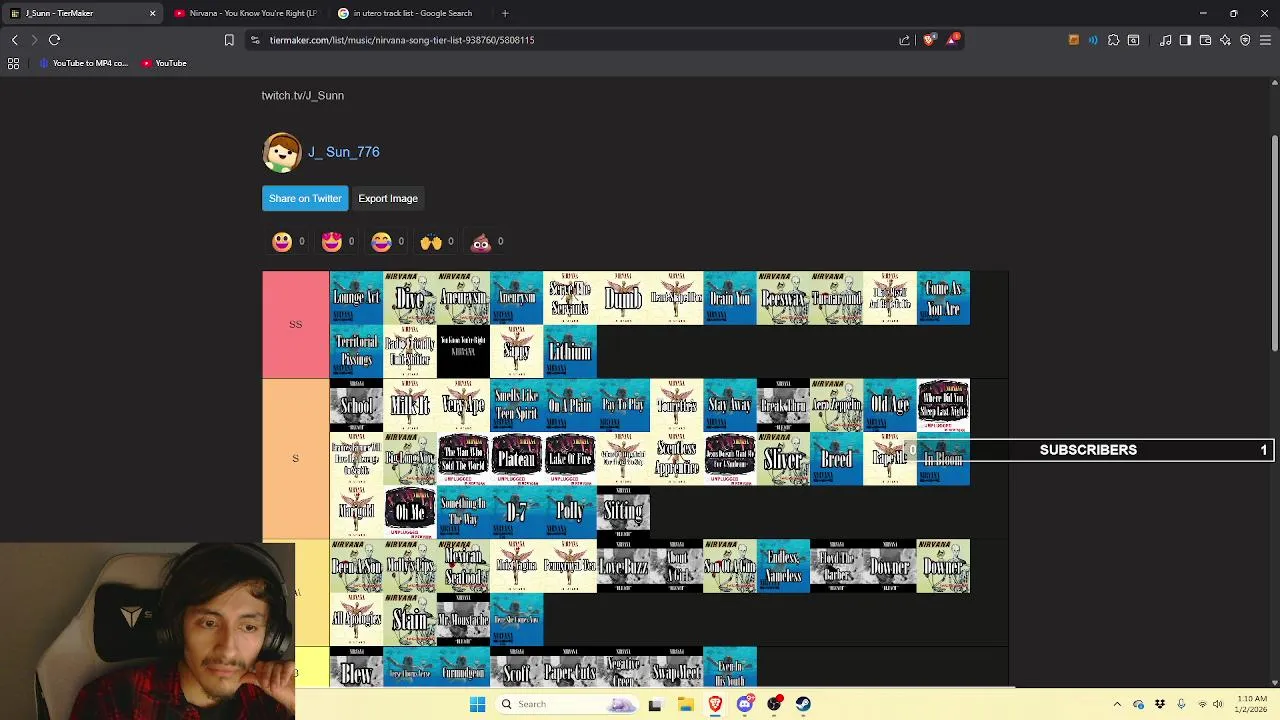The width and height of the screenshot is (1280, 720).
Task: Switch to the Nirvana YouTube tab
Action: click(247, 13)
